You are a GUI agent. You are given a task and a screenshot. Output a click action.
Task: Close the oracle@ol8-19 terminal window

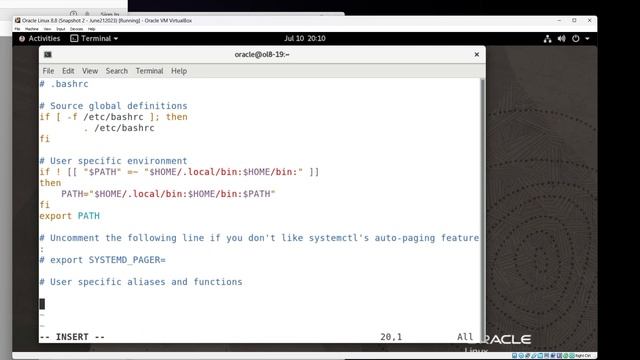[x=476, y=54]
